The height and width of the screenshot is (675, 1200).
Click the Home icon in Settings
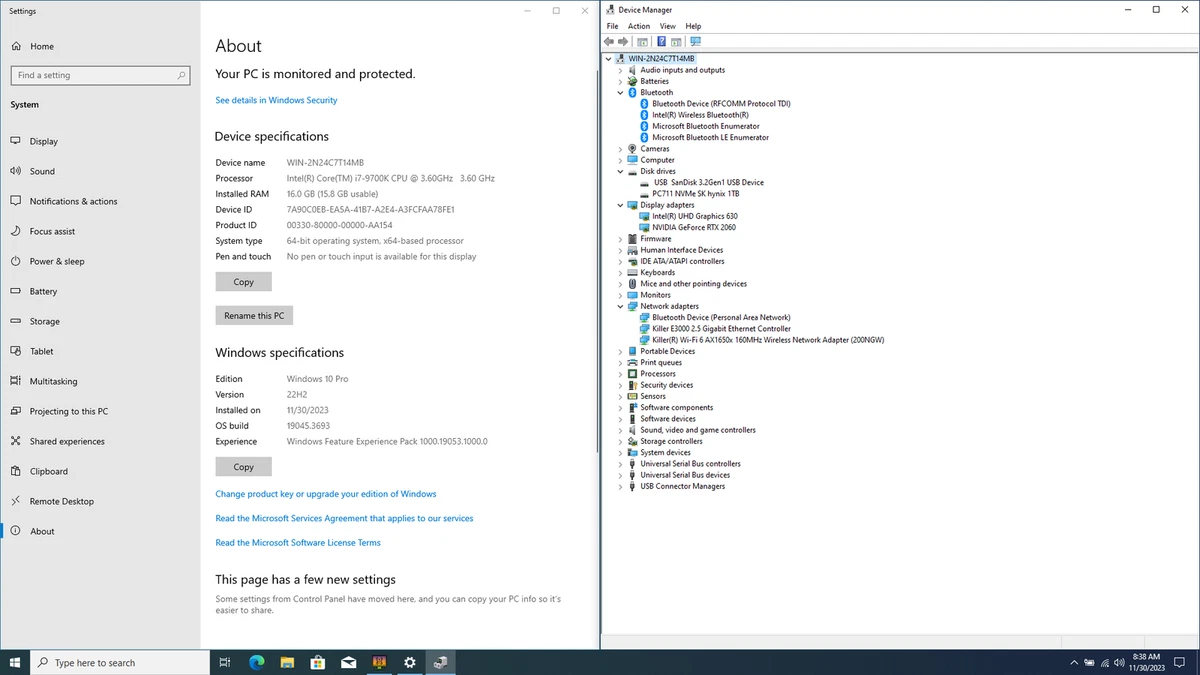pyautogui.click(x=16, y=46)
